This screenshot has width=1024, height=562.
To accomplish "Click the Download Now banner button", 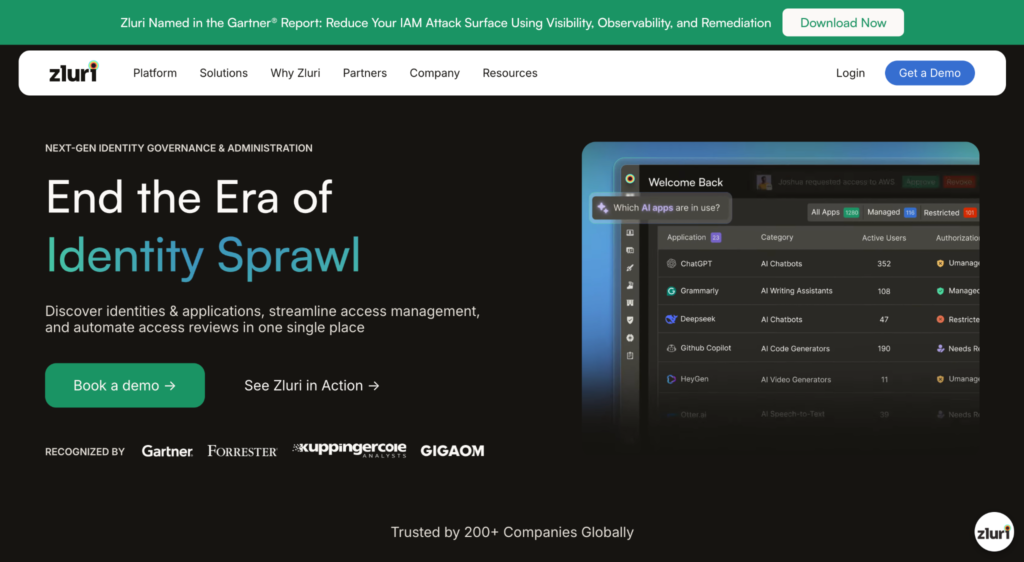I will pyautogui.click(x=842, y=23).
